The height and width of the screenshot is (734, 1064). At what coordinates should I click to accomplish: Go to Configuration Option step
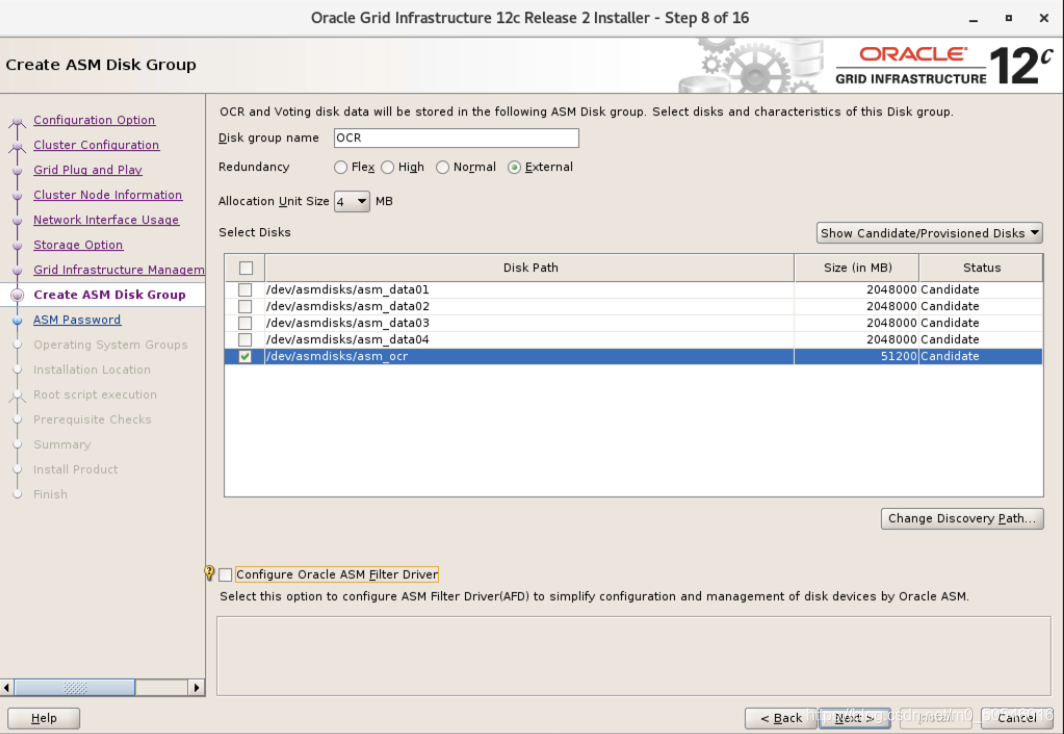point(94,120)
